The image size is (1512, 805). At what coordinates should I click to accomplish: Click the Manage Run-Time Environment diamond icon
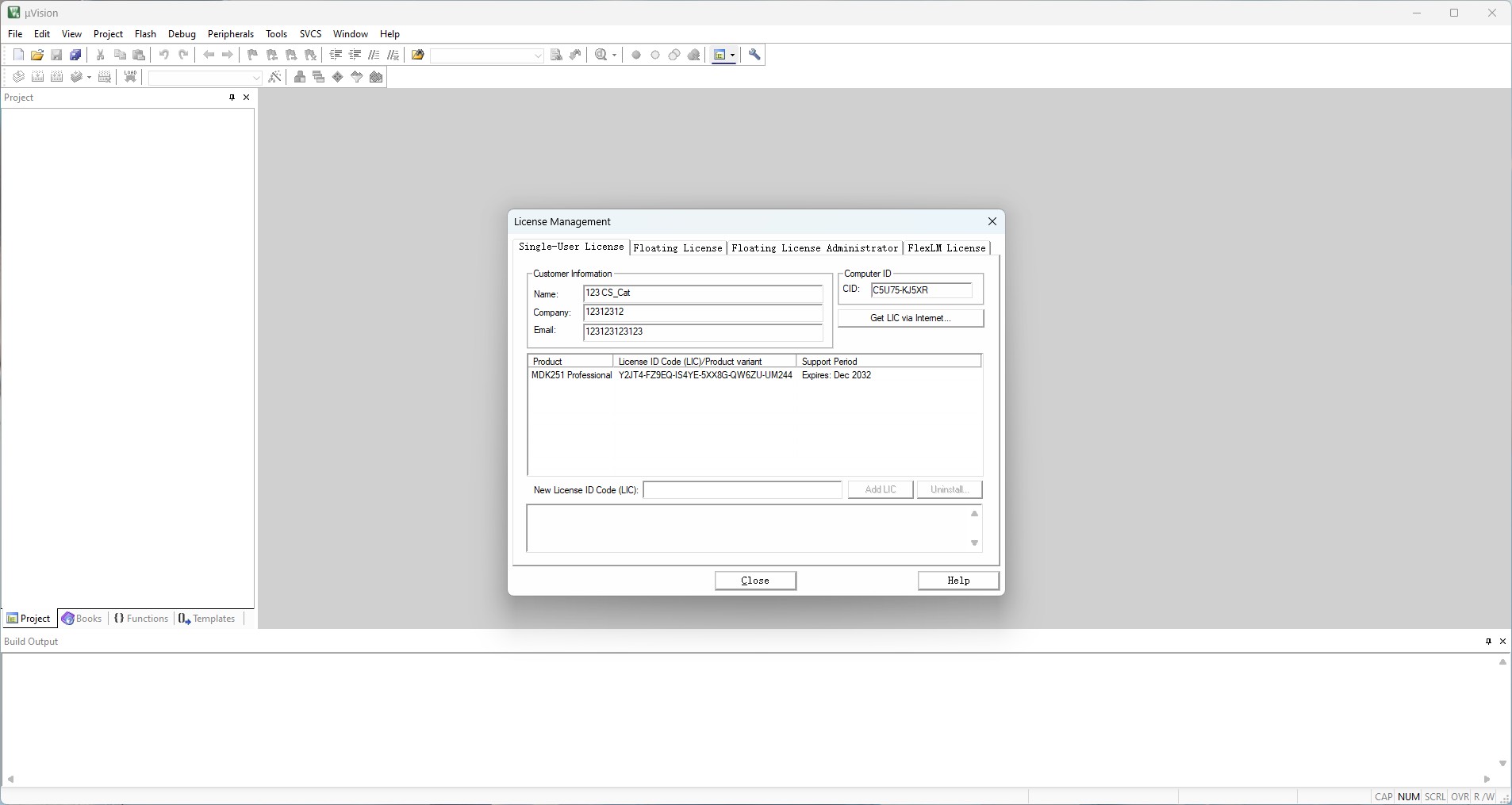pyautogui.click(x=338, y=77)
